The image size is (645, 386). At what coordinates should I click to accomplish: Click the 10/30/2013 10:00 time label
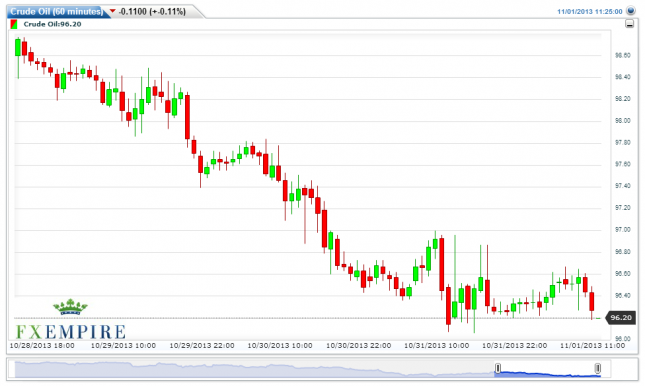280,346
